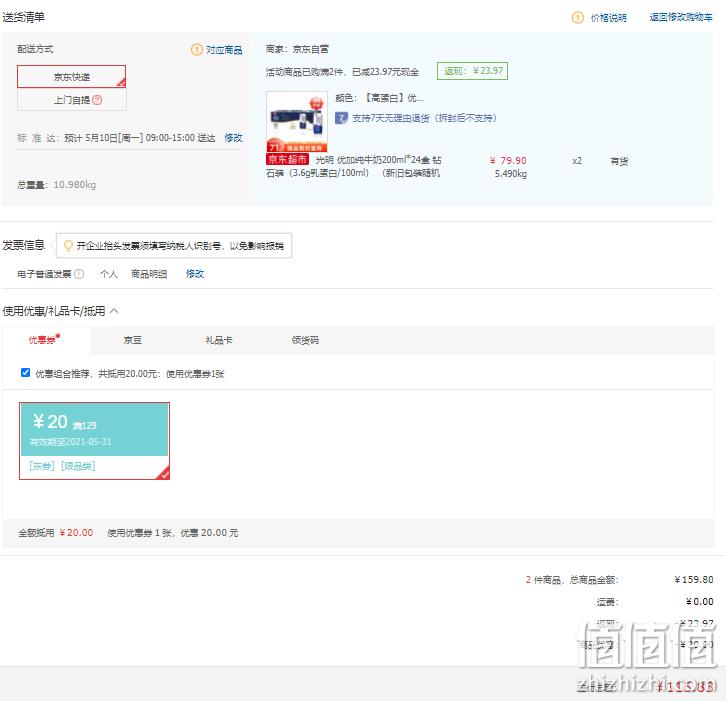Click 金额抵用 ¥20.00 text
The height and width of the screenshot is (701, 726).
click(56, 532)
